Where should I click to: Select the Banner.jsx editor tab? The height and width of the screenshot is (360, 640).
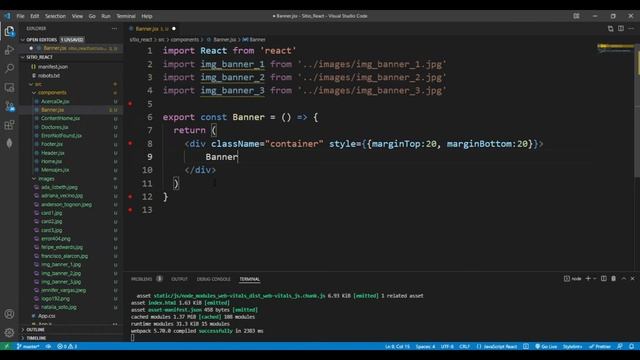tap(152, 29)
